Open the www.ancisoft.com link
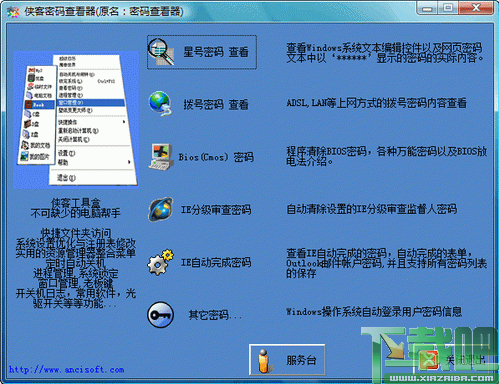The width and height of the screenshot is (499, 384). 67,369
